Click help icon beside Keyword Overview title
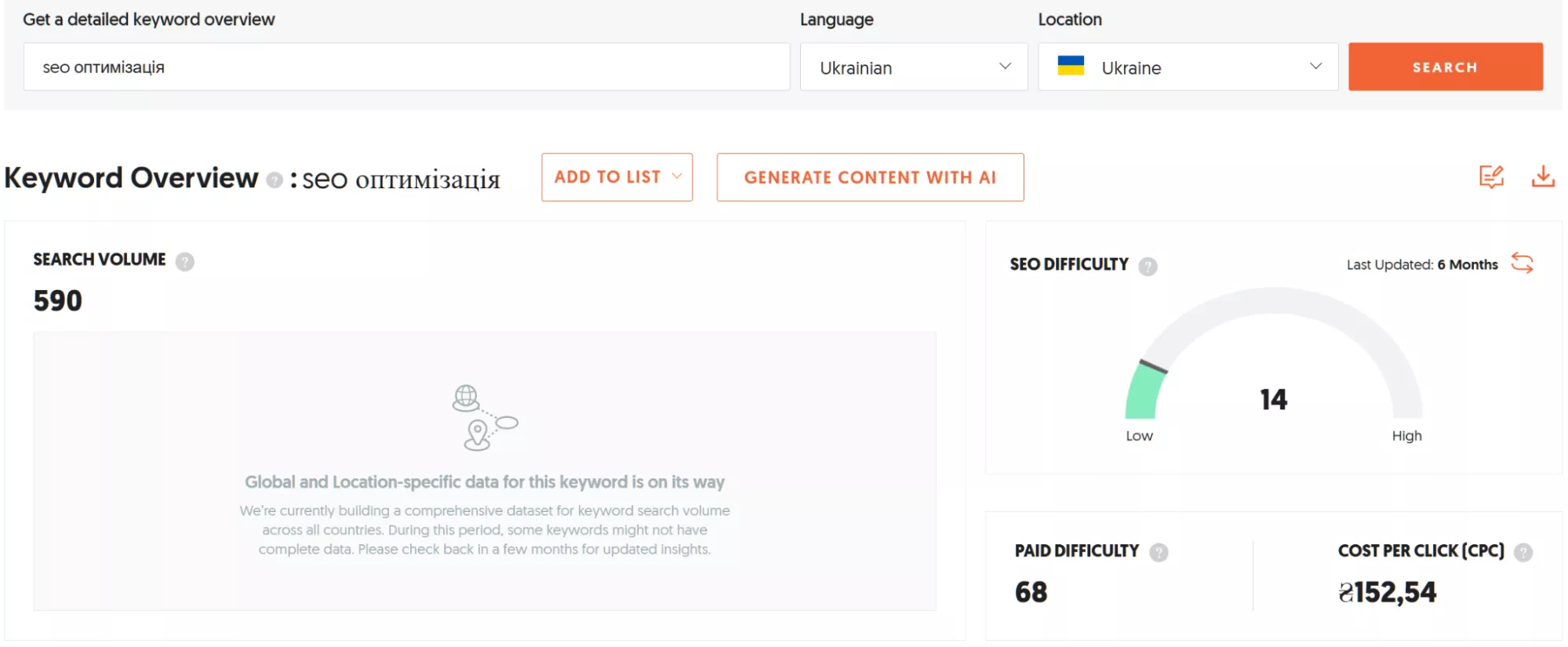The height and width of the screenshot is (647, 1568). coord(275,180)
